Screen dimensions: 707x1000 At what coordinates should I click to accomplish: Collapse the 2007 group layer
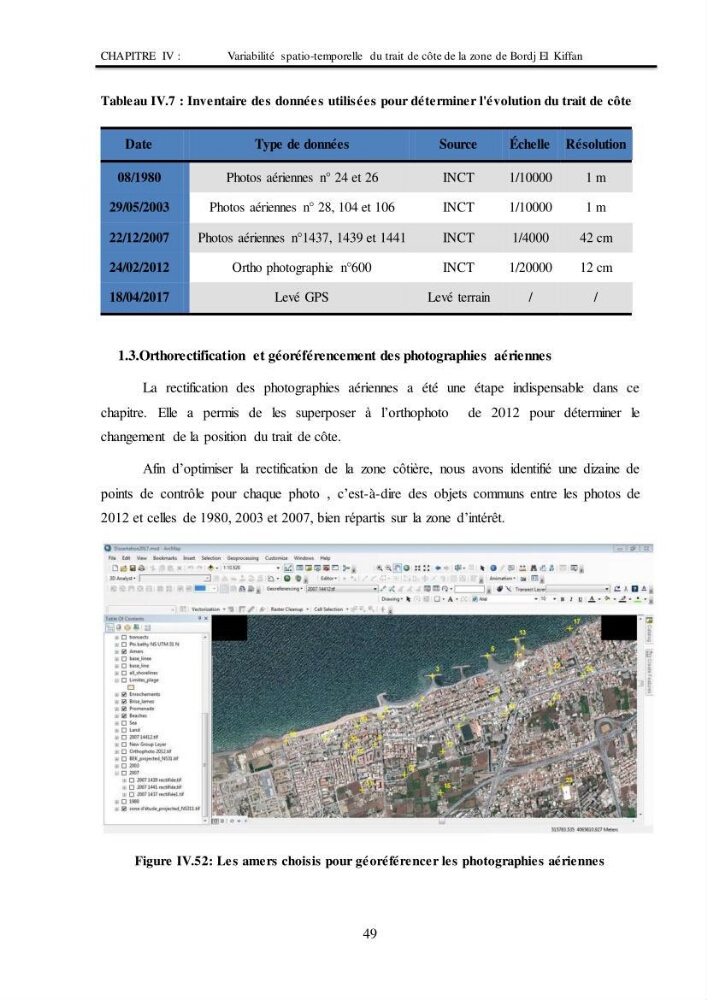coord(117,772)
